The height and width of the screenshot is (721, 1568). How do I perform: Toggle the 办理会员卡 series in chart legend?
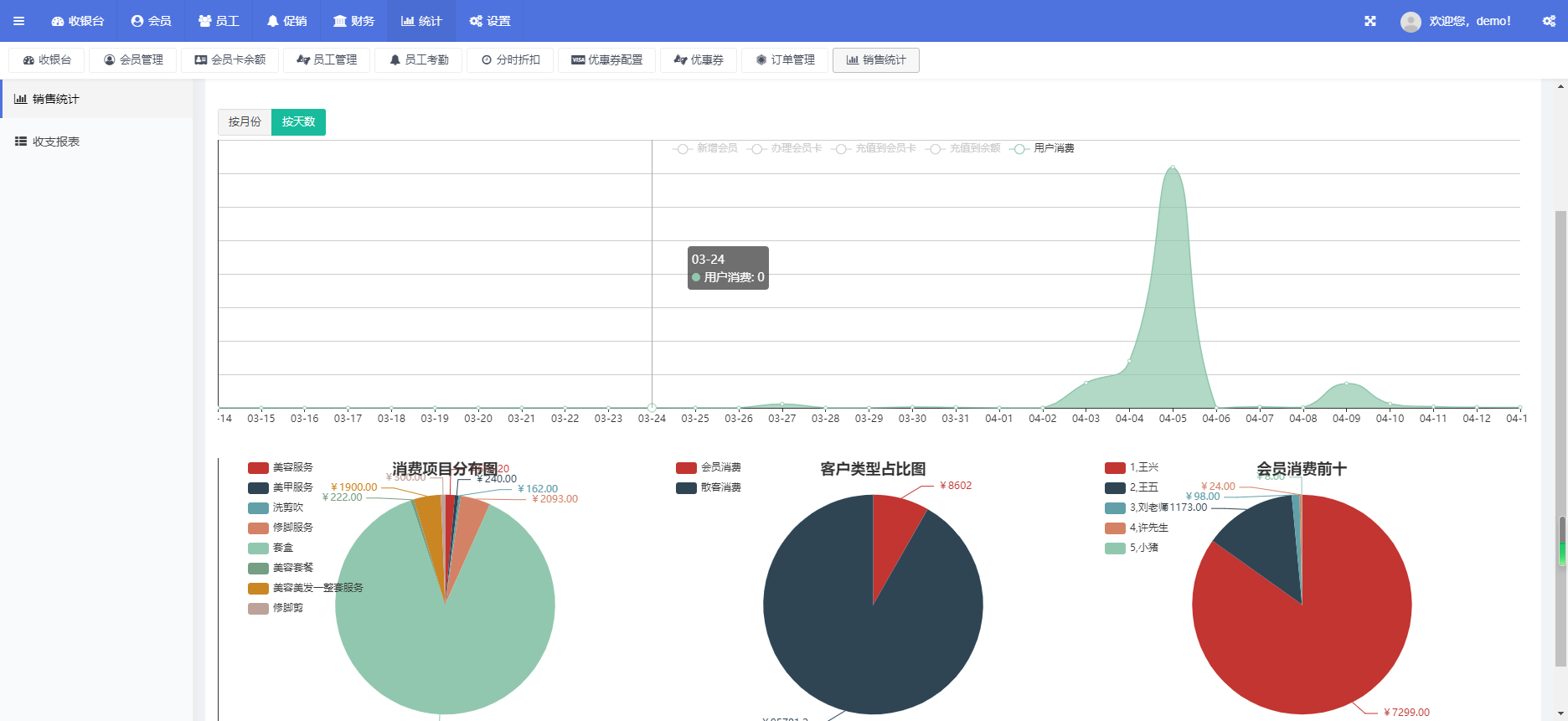tap(785, 148)
